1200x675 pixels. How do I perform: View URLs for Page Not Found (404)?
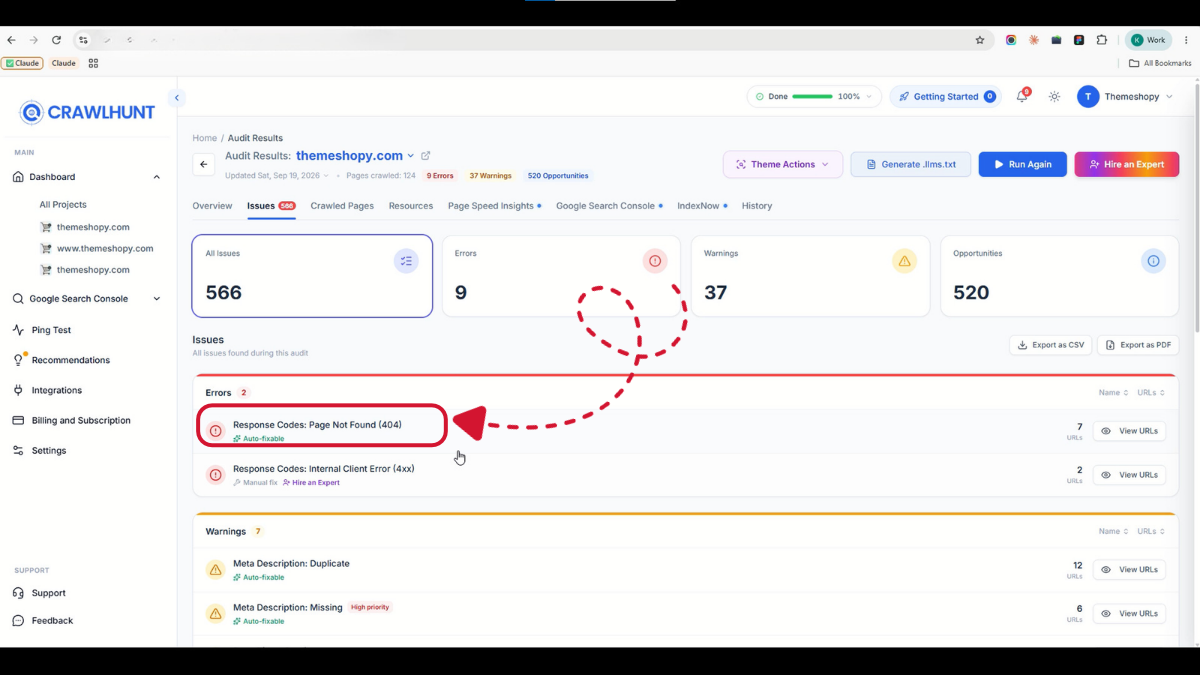(1129, 431)
